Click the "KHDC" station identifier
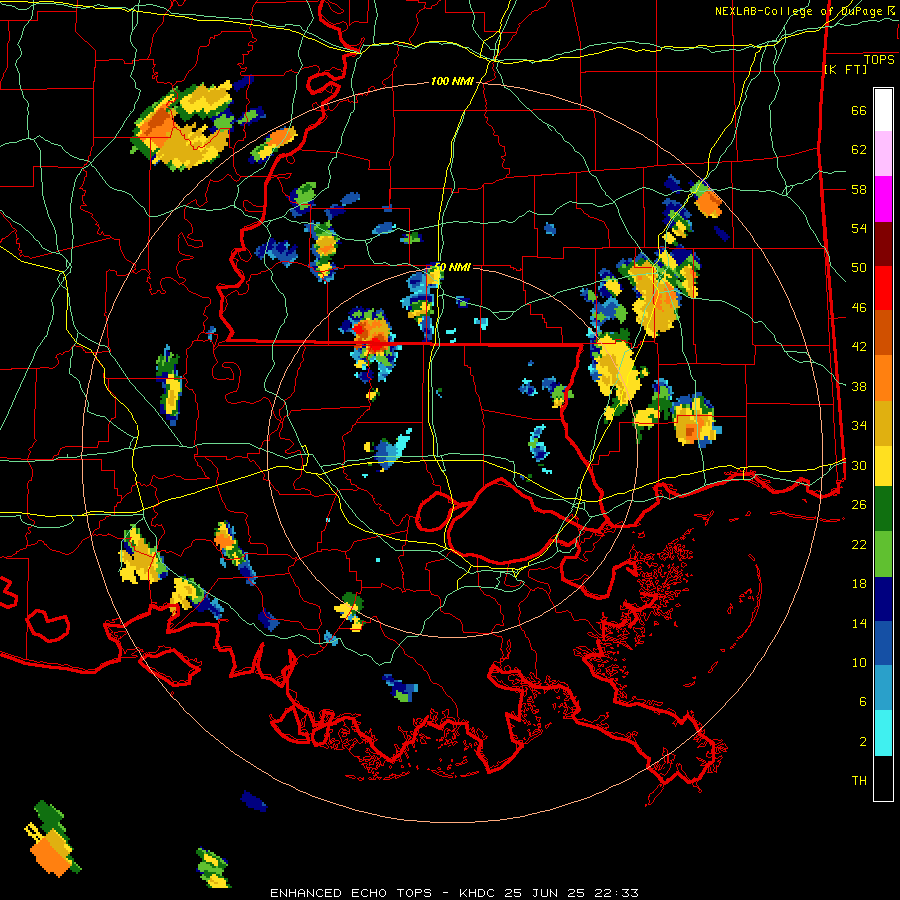 click(x=478, y=893)
